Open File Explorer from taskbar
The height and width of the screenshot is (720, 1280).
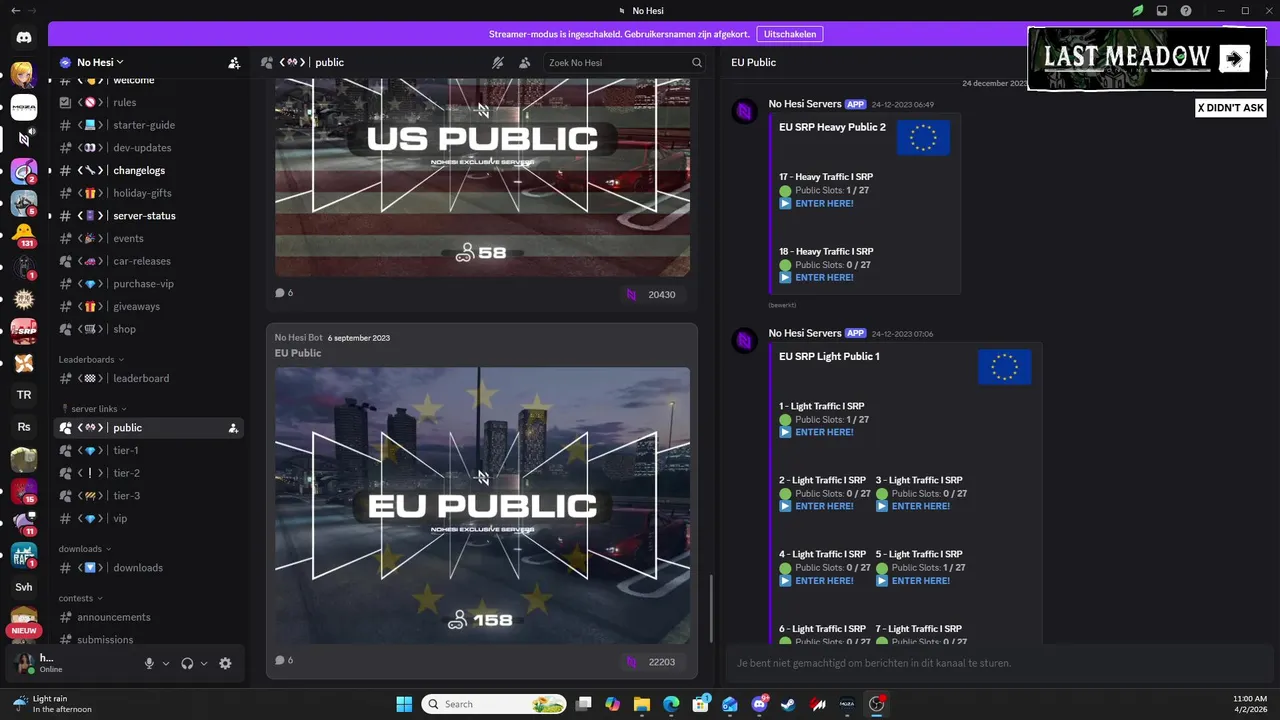coord(641,704)
